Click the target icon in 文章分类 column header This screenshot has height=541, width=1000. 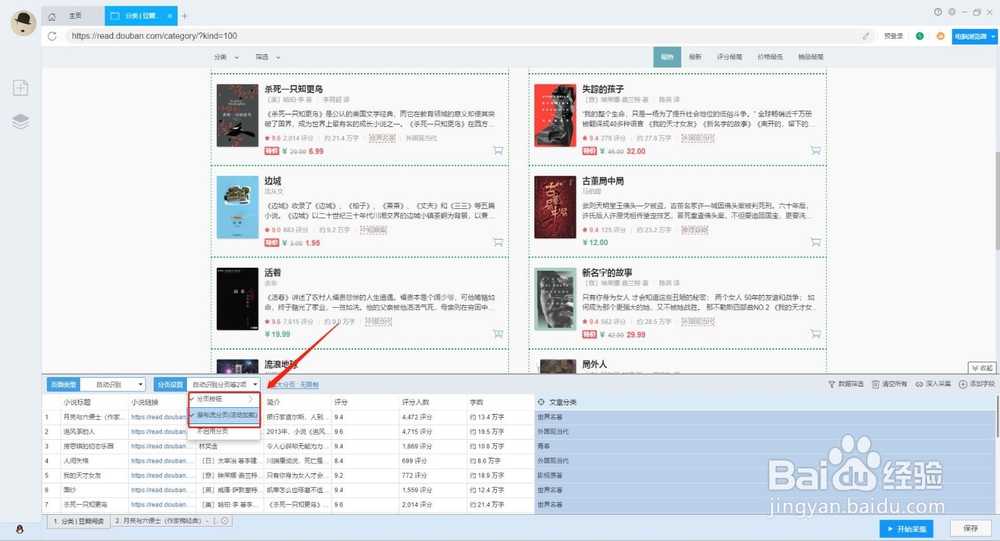click(541, 403)
